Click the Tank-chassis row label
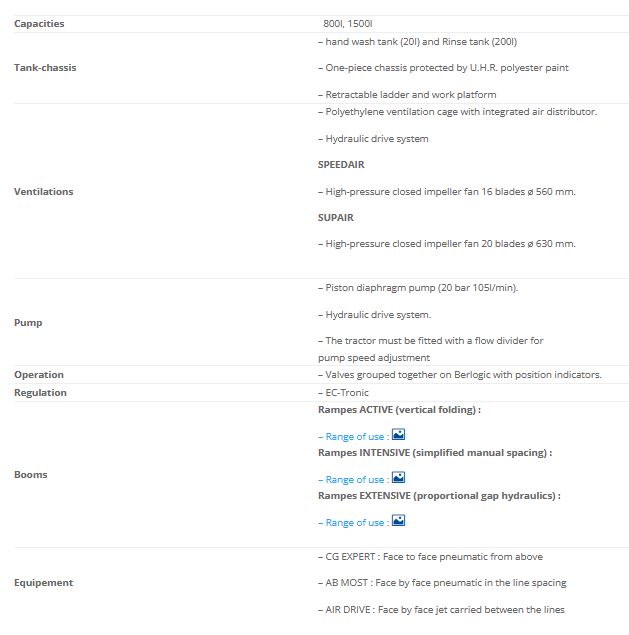The height and width of the screenshot is (635, 629). click(45, 68)
